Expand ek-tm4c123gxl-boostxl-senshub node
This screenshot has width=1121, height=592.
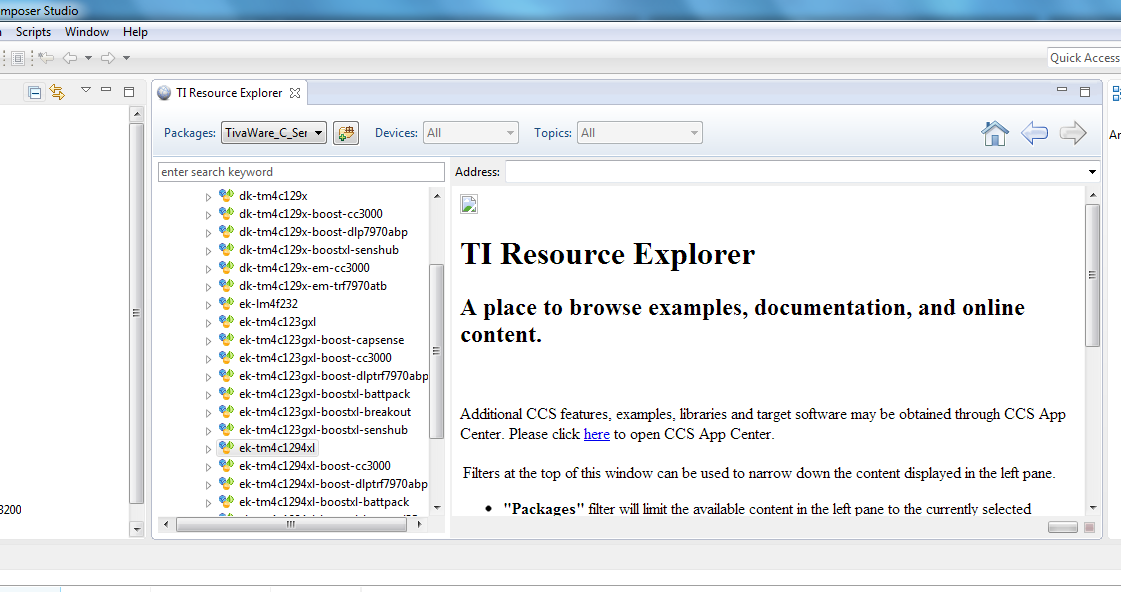[208, 430]
